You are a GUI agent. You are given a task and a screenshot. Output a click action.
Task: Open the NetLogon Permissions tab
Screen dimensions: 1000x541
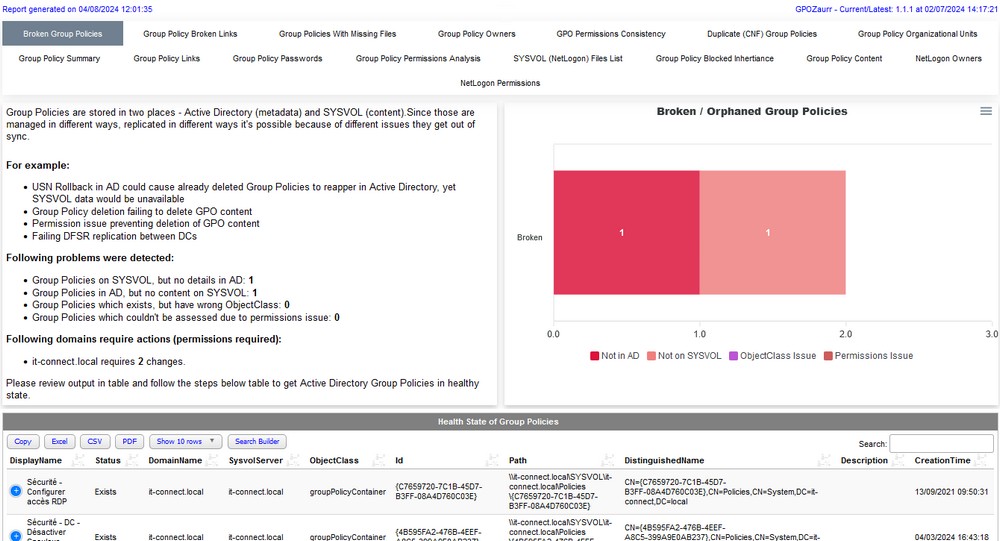click(500, 83)
